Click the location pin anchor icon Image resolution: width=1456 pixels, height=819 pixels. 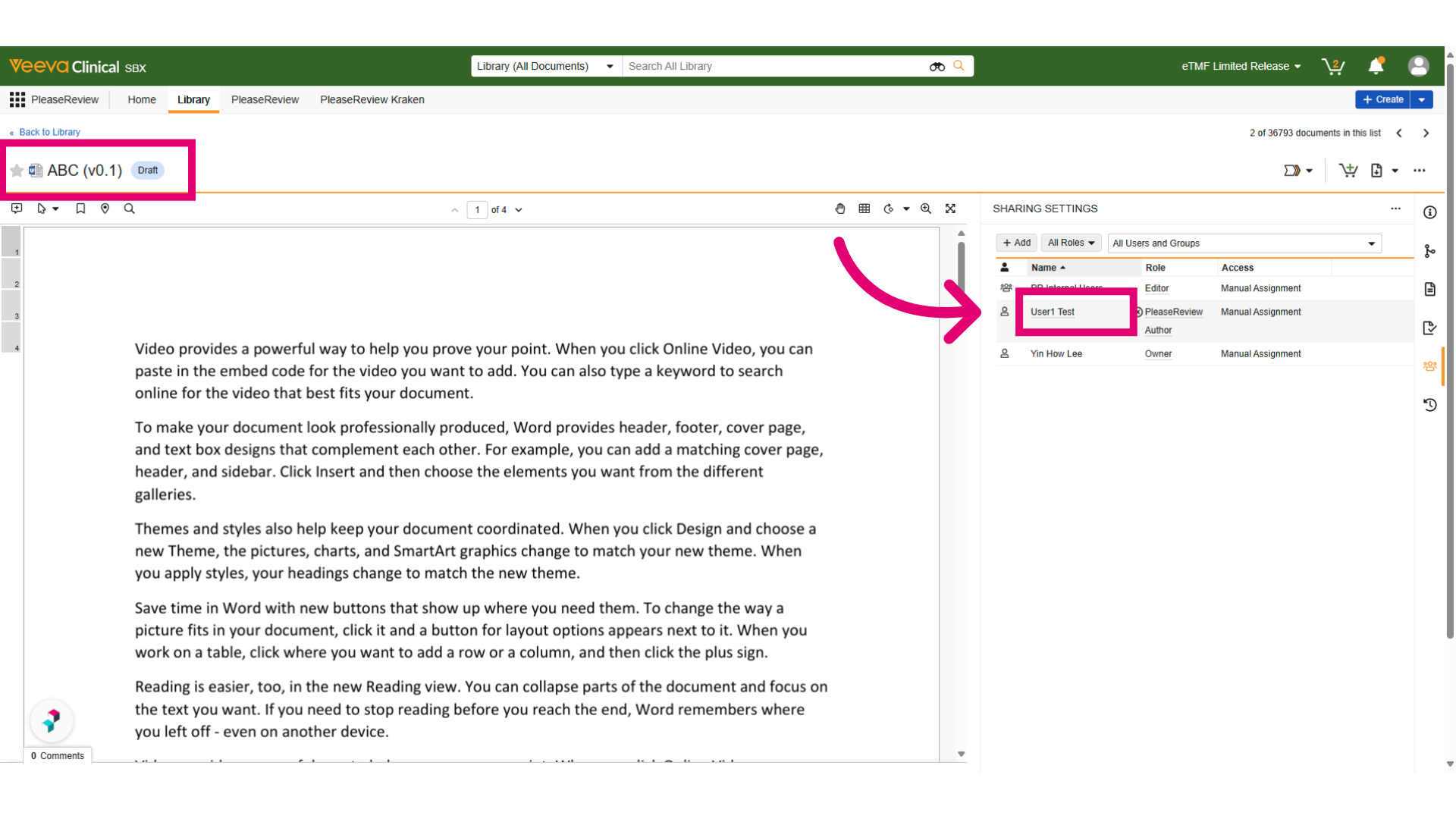(x=105, y=209)
